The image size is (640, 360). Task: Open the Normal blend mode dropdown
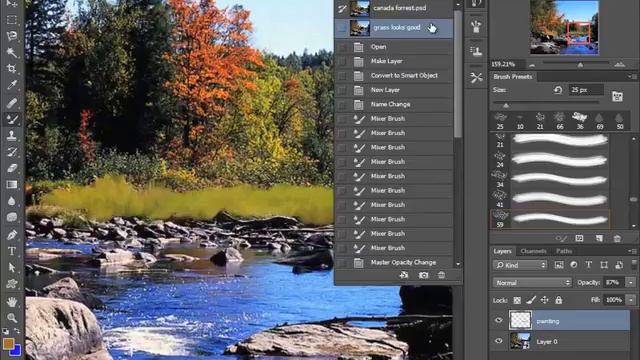532,282
